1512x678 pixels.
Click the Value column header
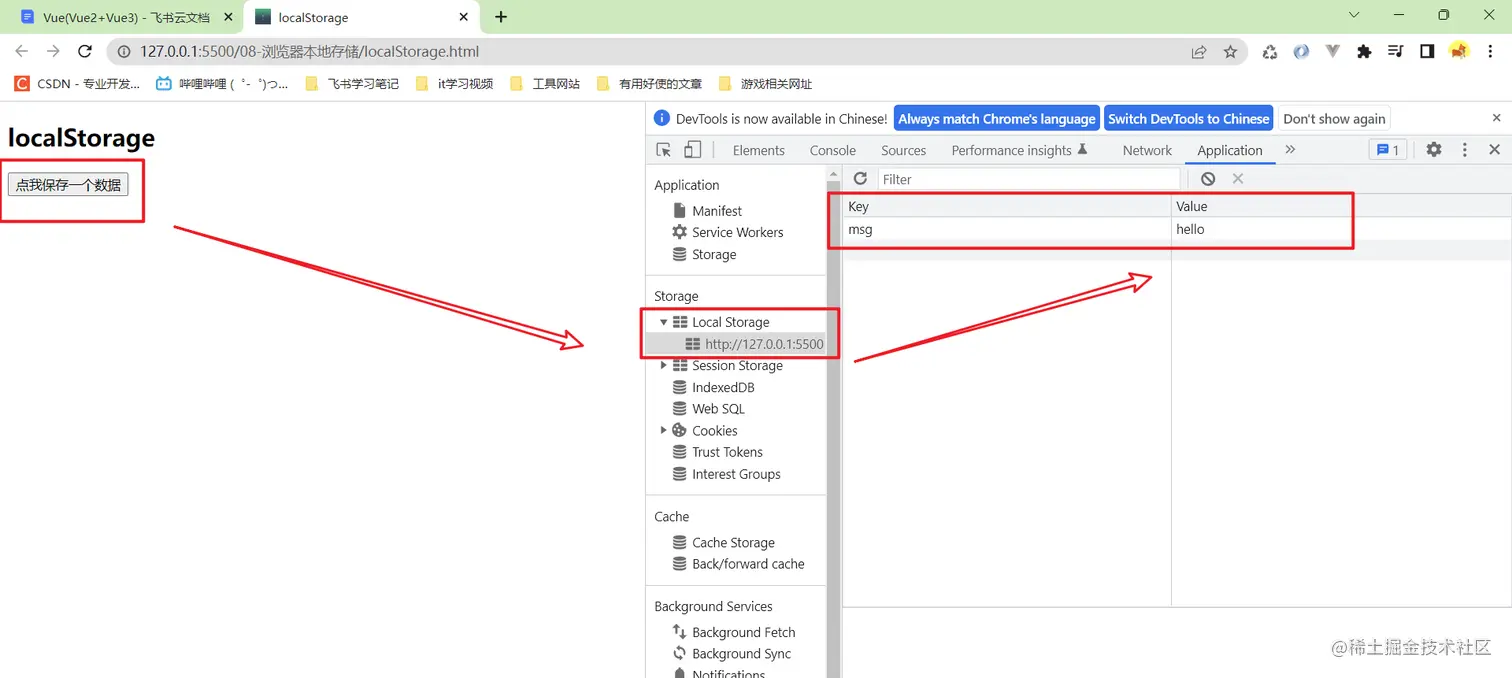pyautogui.click(x=1341, y=206)
